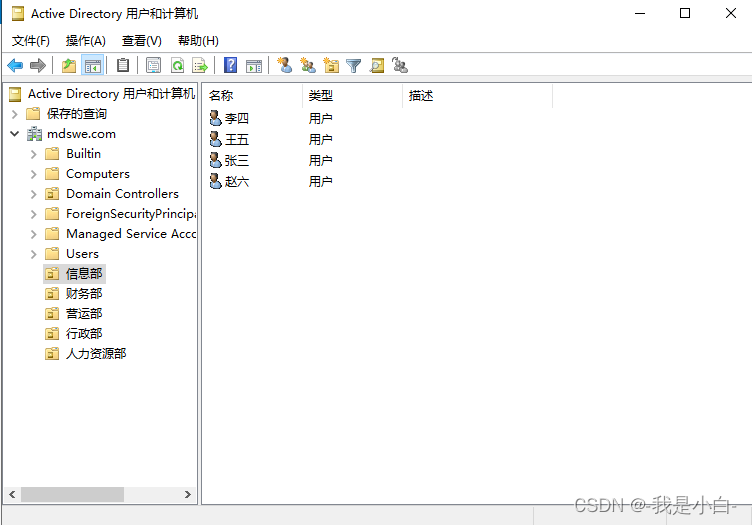Sort the list by the 名称 column header

click(253, 95)
